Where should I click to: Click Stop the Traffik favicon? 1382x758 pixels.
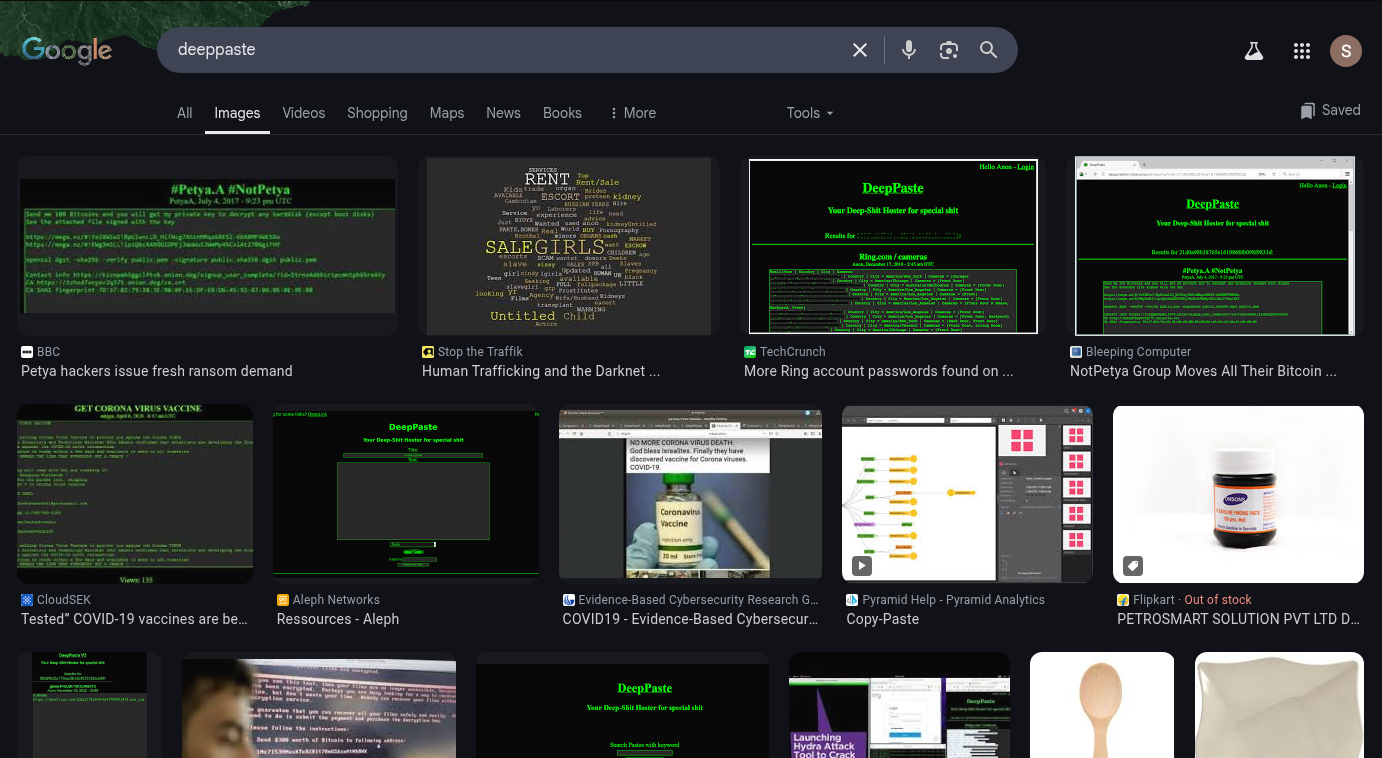pos(428,352)
